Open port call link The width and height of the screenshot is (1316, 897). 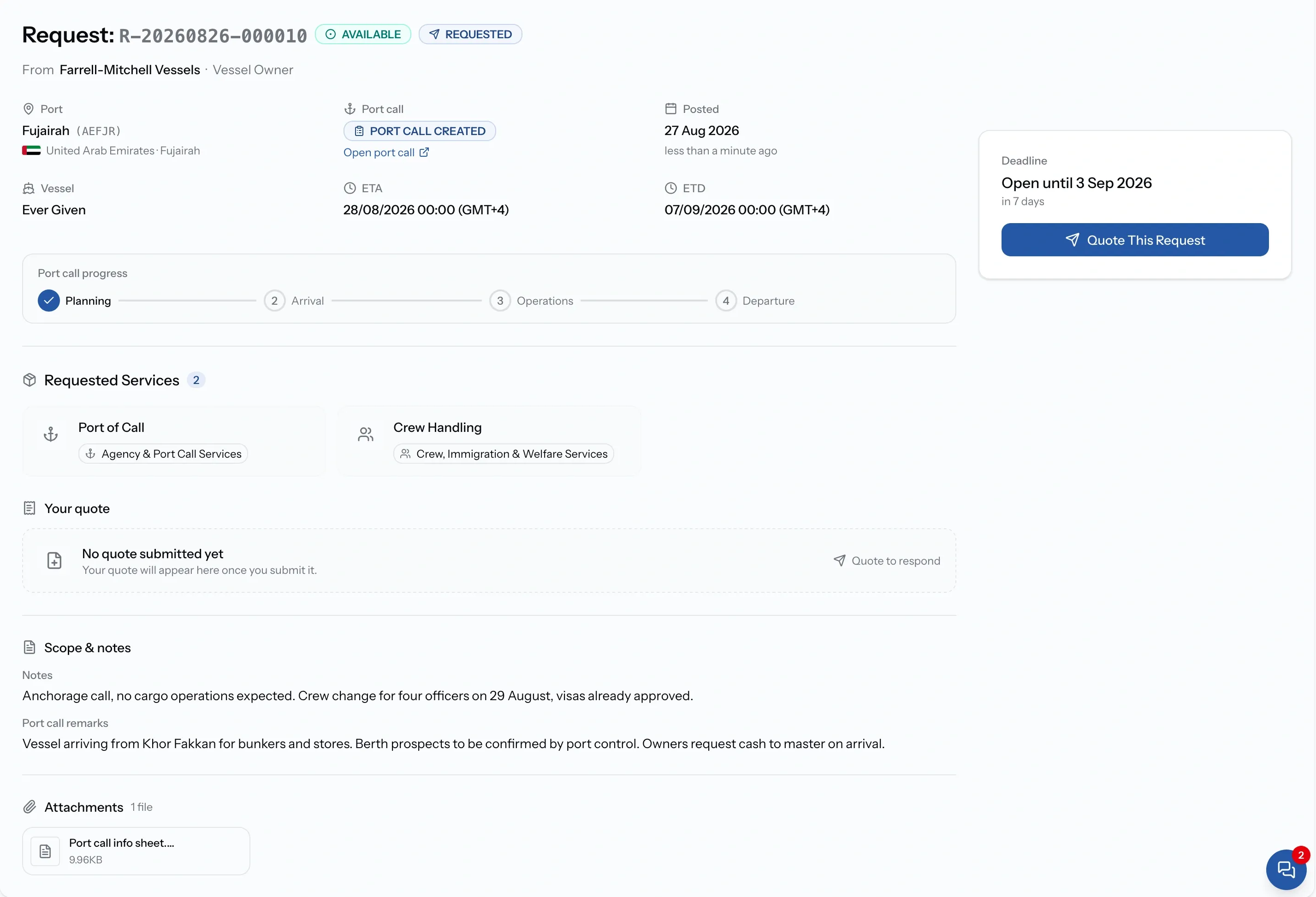378,152
